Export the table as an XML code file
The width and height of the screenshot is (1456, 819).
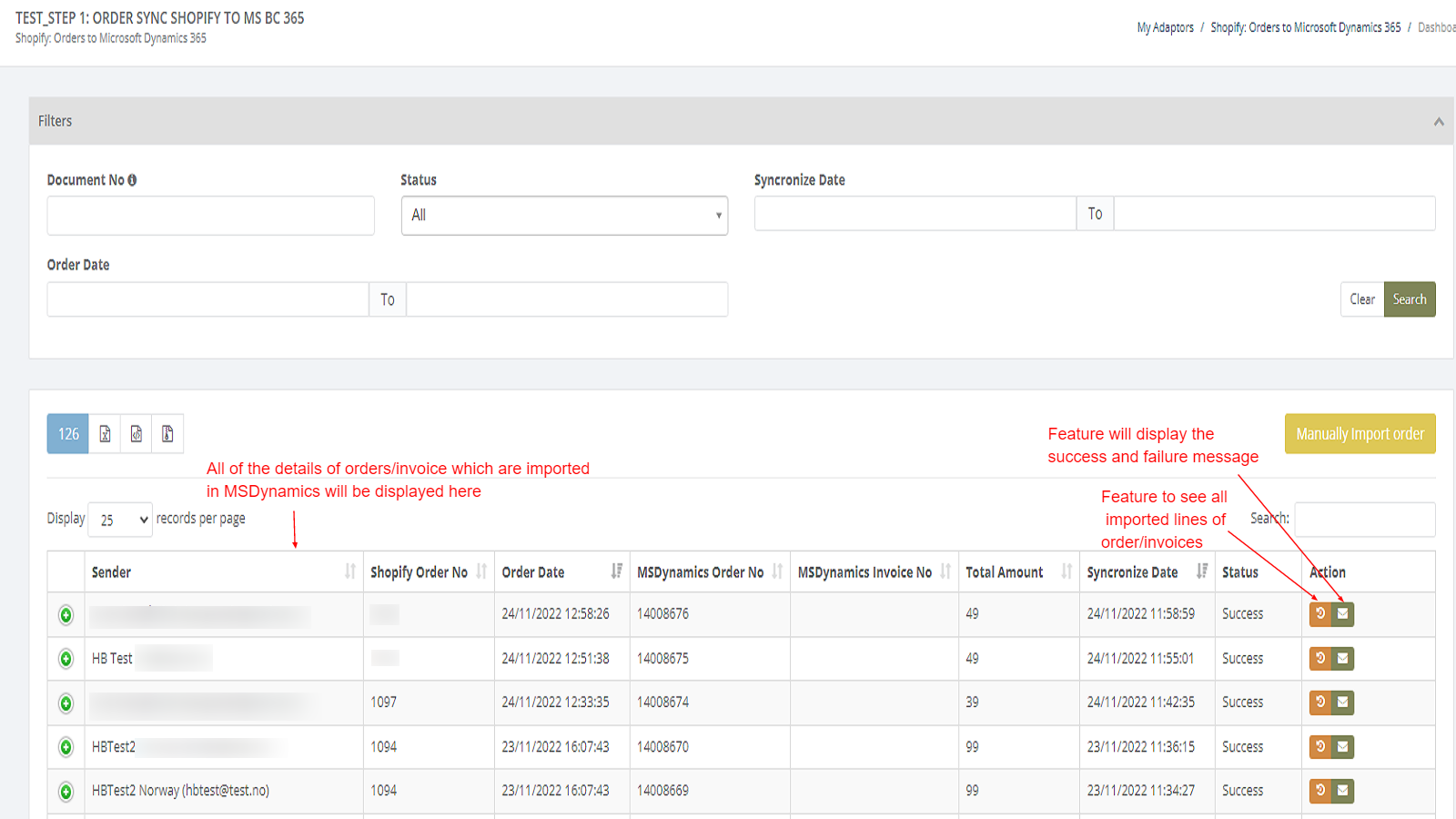click(136, 434)
